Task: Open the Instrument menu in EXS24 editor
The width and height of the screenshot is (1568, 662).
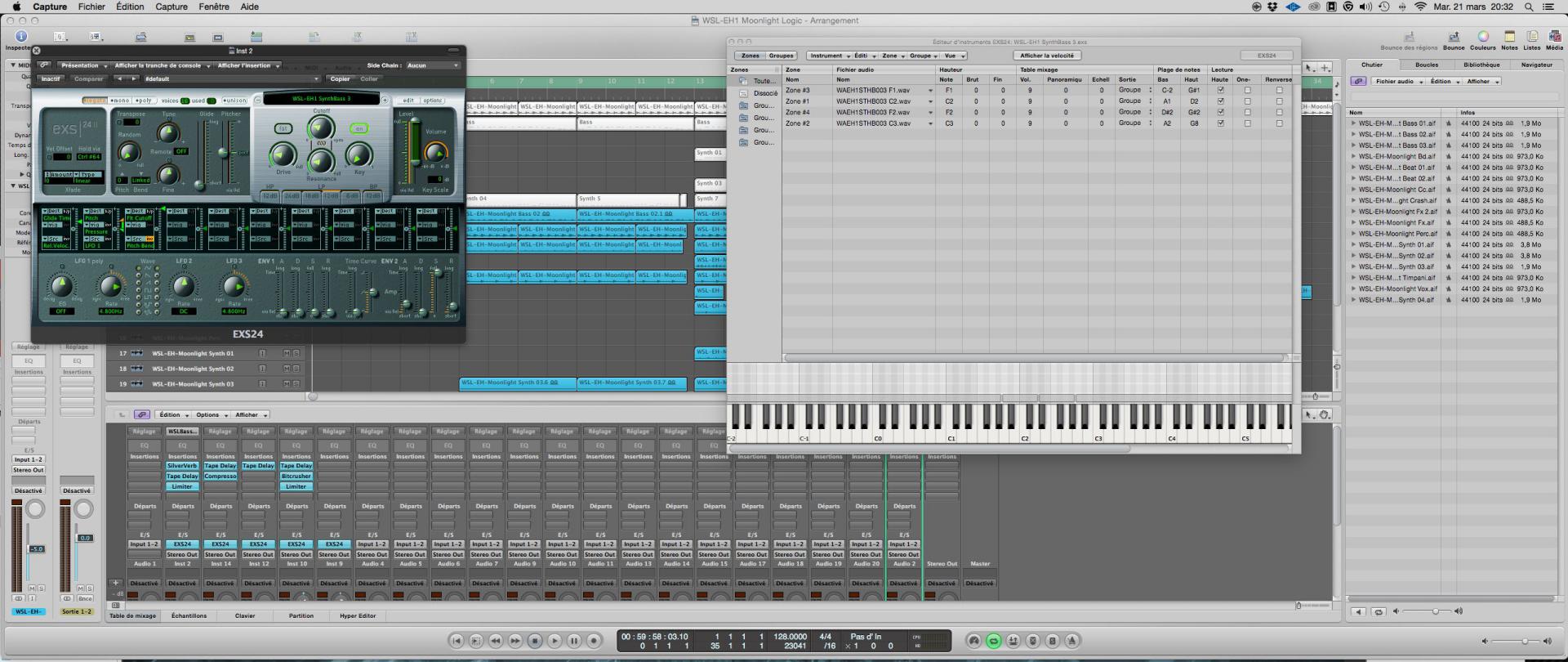Action: coord(830,56)
